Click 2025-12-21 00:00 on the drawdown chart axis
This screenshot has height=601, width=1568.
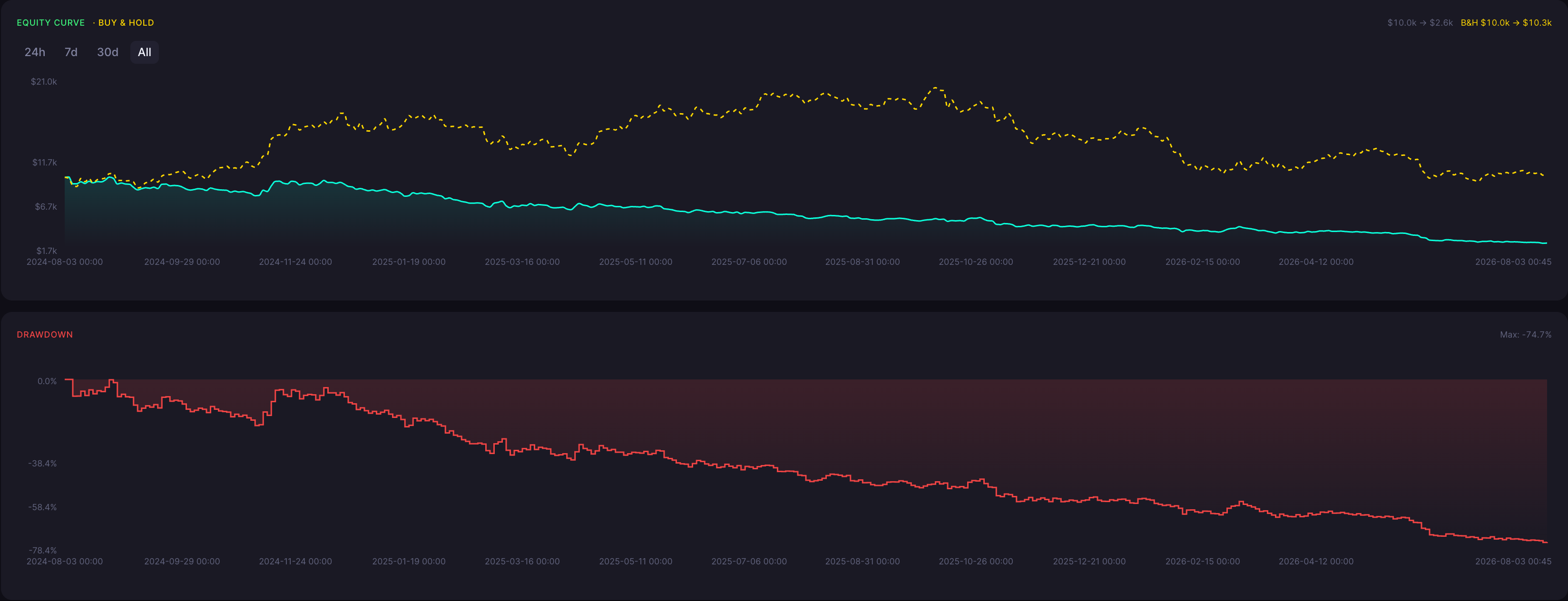click(1089, 562)
